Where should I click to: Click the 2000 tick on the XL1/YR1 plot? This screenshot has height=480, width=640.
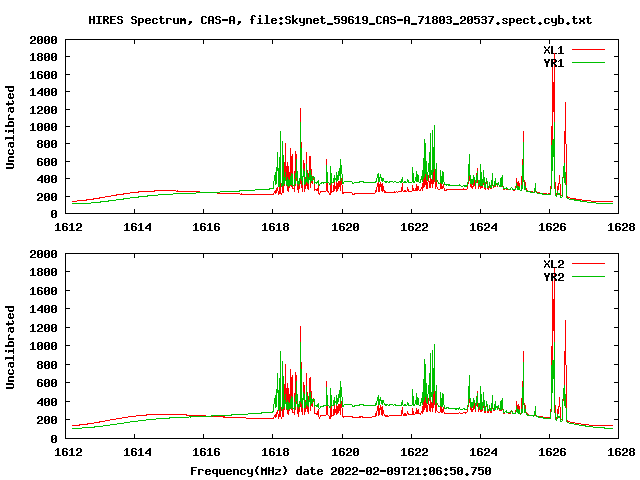(x=43, y=40)
